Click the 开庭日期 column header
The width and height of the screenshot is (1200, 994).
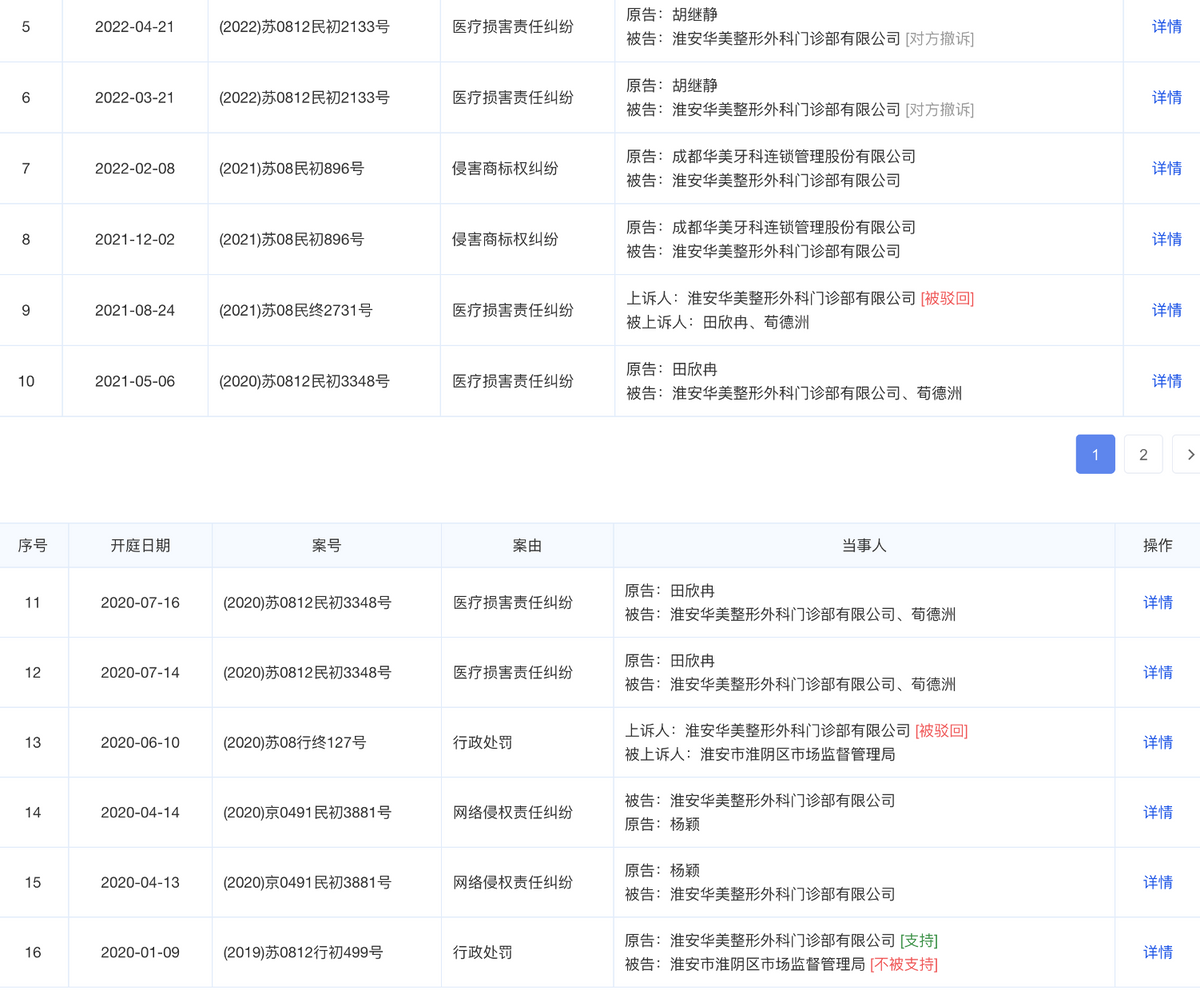point(140,545)
